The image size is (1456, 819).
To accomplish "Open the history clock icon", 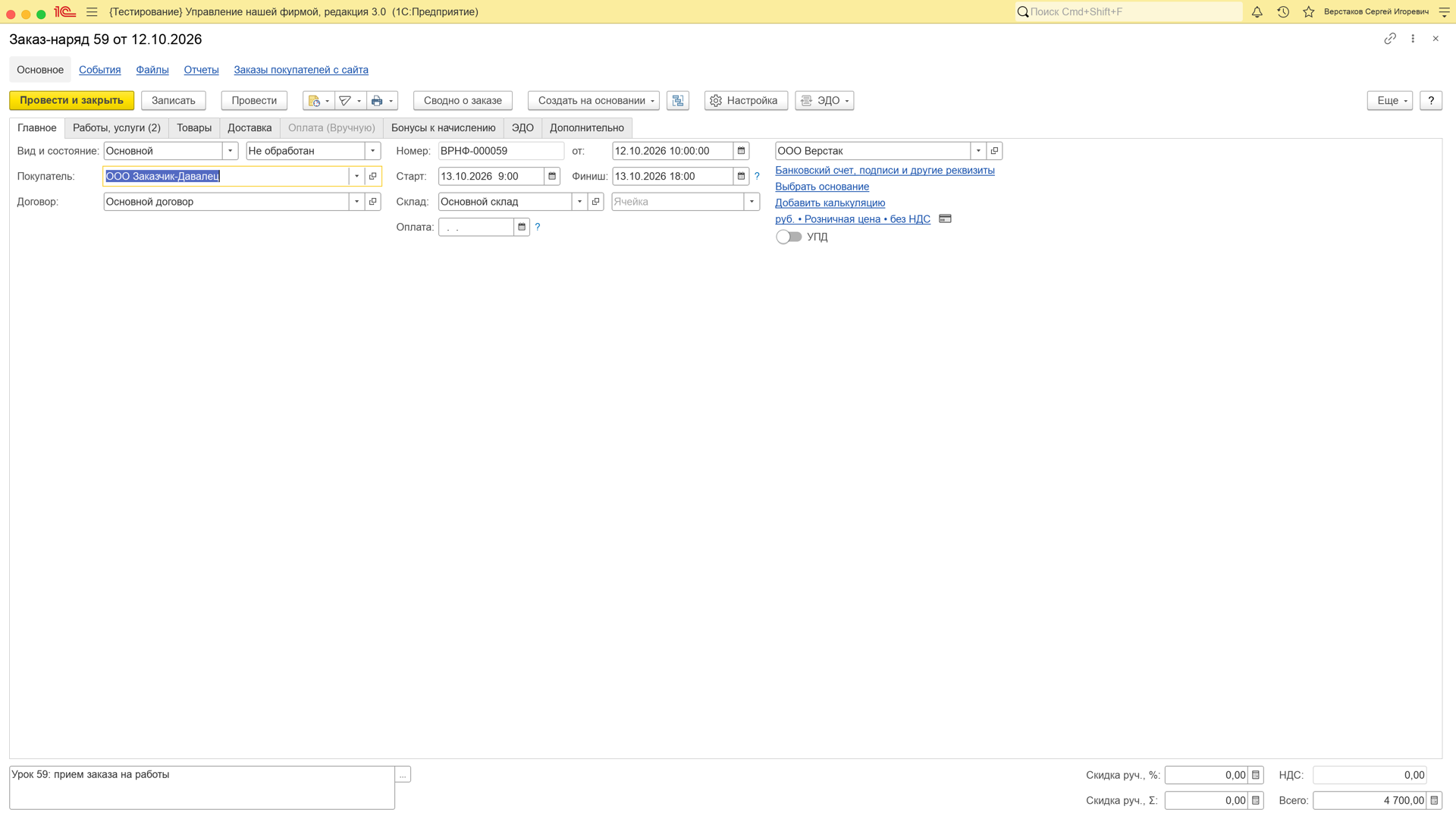I will (1283, 12).
